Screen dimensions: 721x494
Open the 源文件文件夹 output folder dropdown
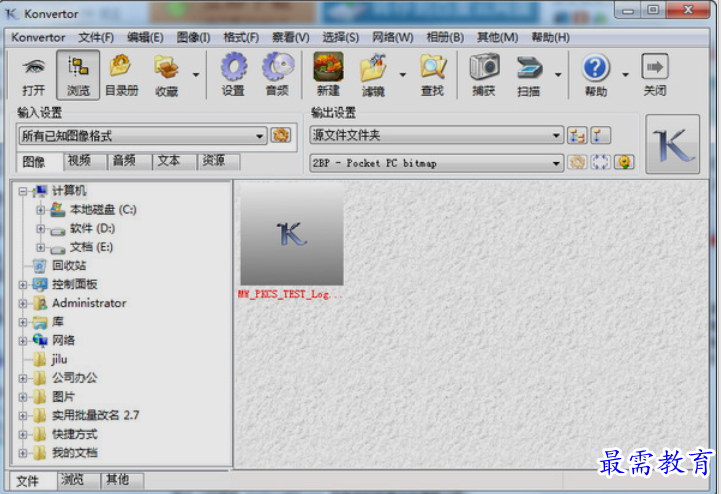[x=437, y=135]
